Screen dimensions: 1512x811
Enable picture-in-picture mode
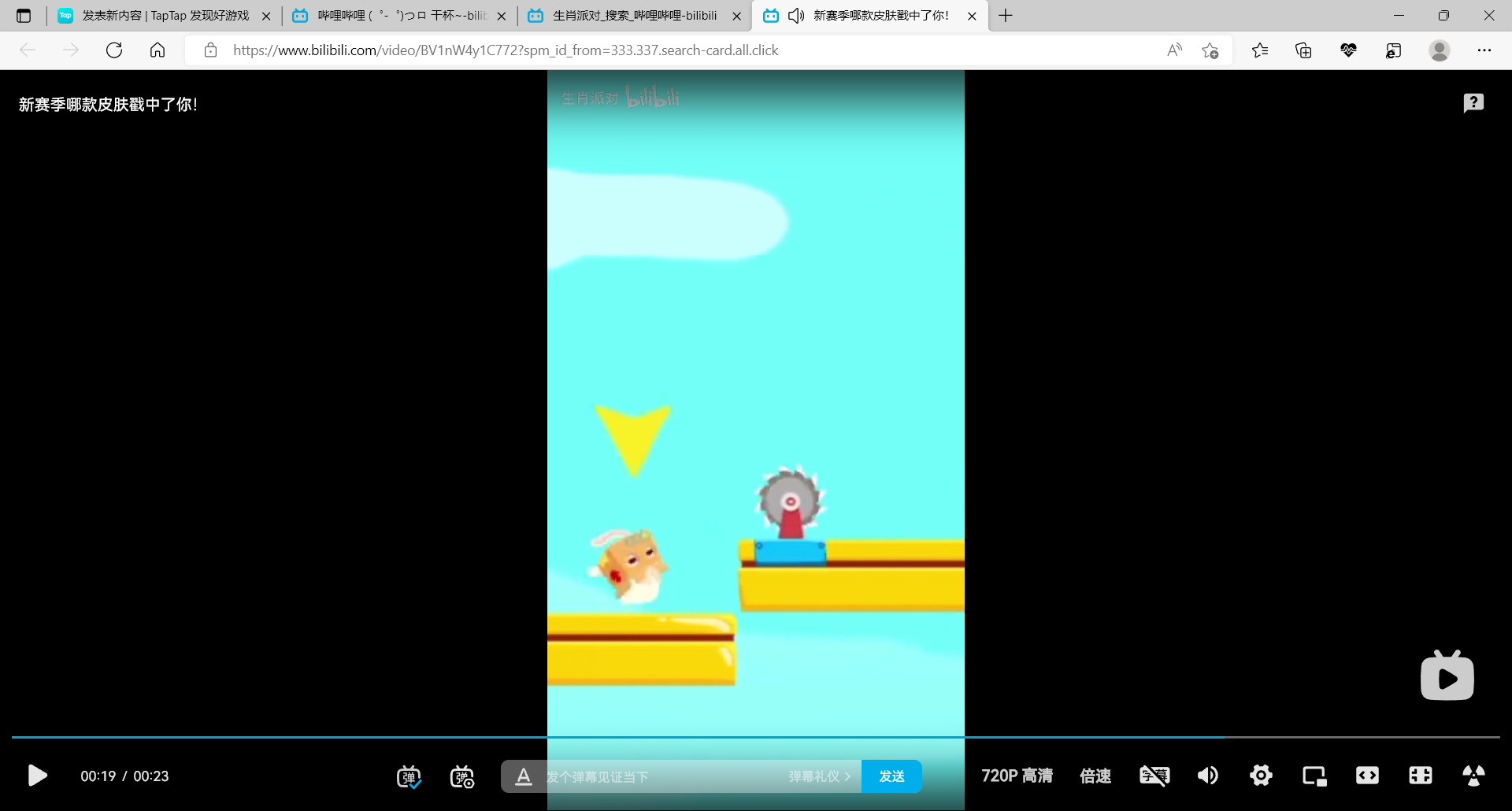[x=1314, y=776]
